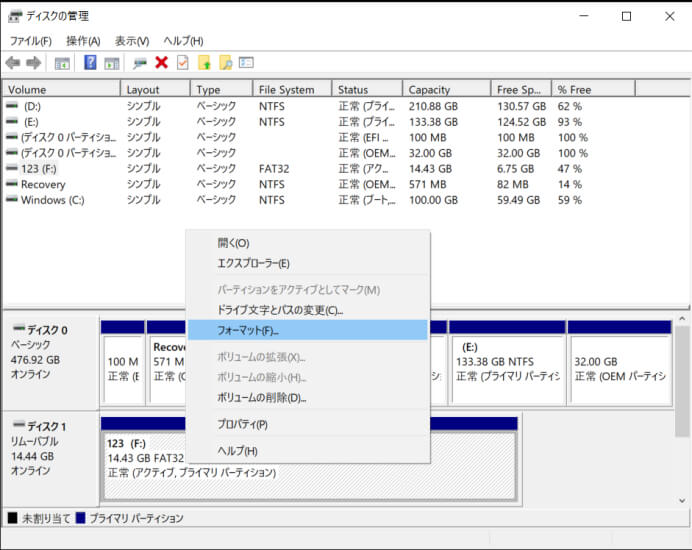Click the red X delete icon
The height and width of the screenshot is (550, 692).
pyautogui.click(x=162, y=63)
